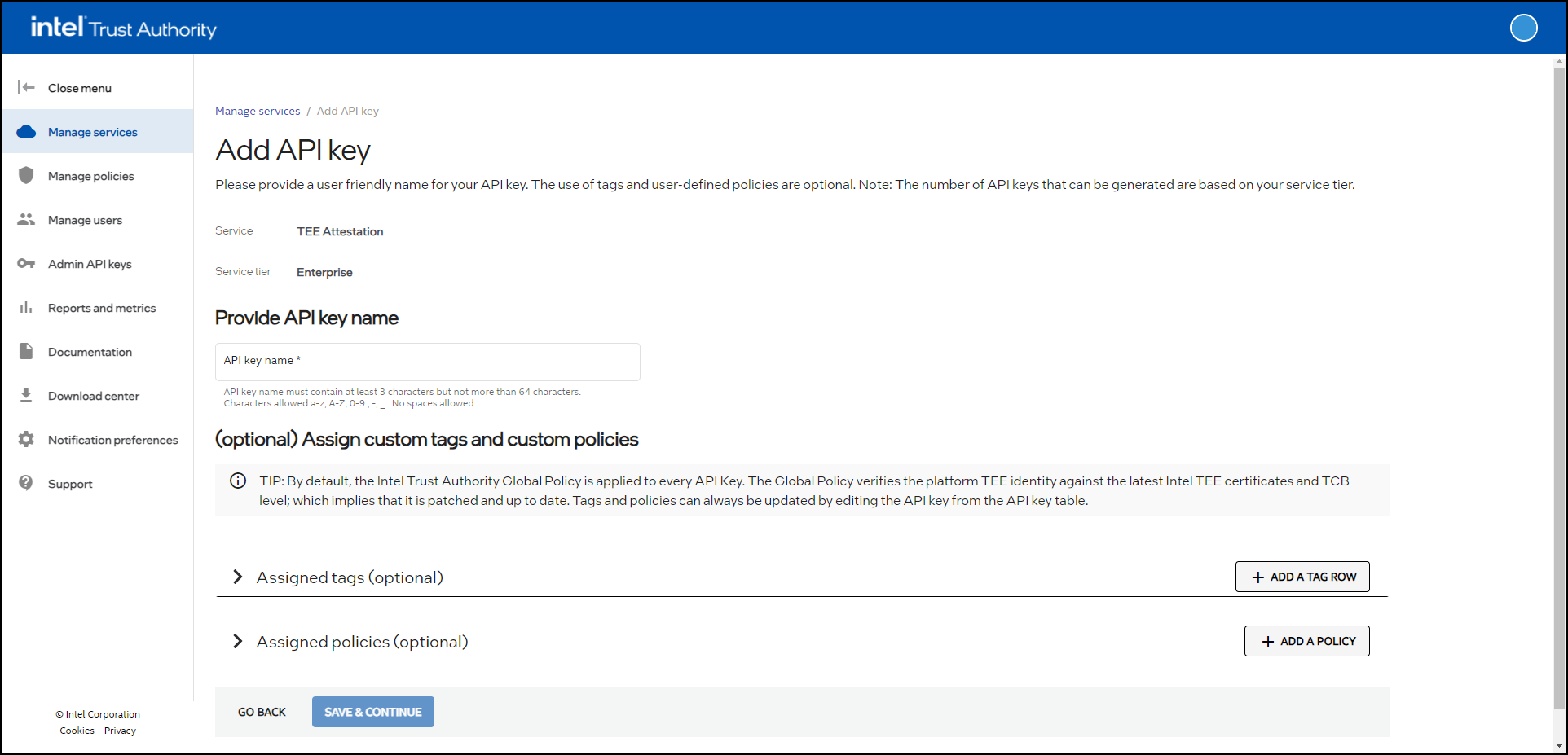The width and height of the screenshot is (1568, 755).
Task: Focus the API key name input field
Action: (428, 362)
